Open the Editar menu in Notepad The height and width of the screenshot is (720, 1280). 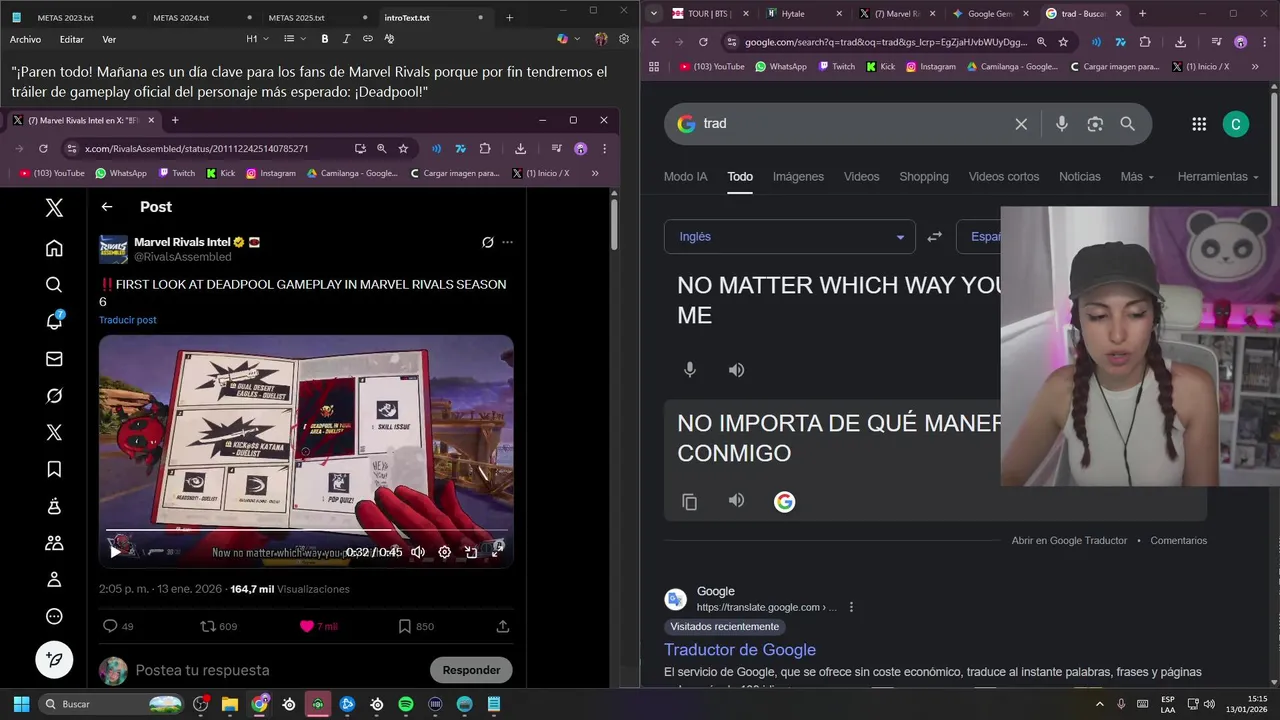(71, 39)
